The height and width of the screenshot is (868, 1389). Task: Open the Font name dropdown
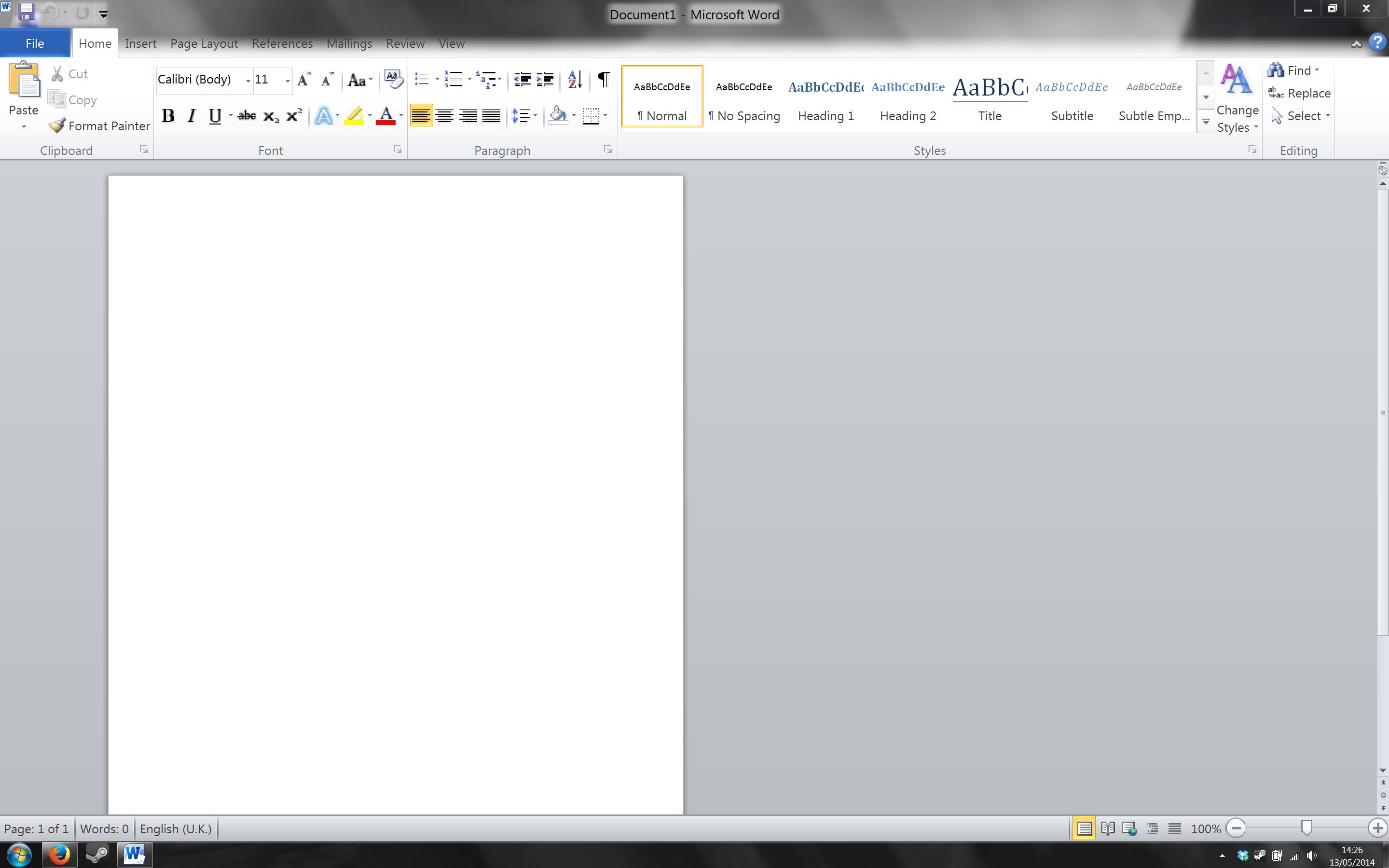(248, 81)
